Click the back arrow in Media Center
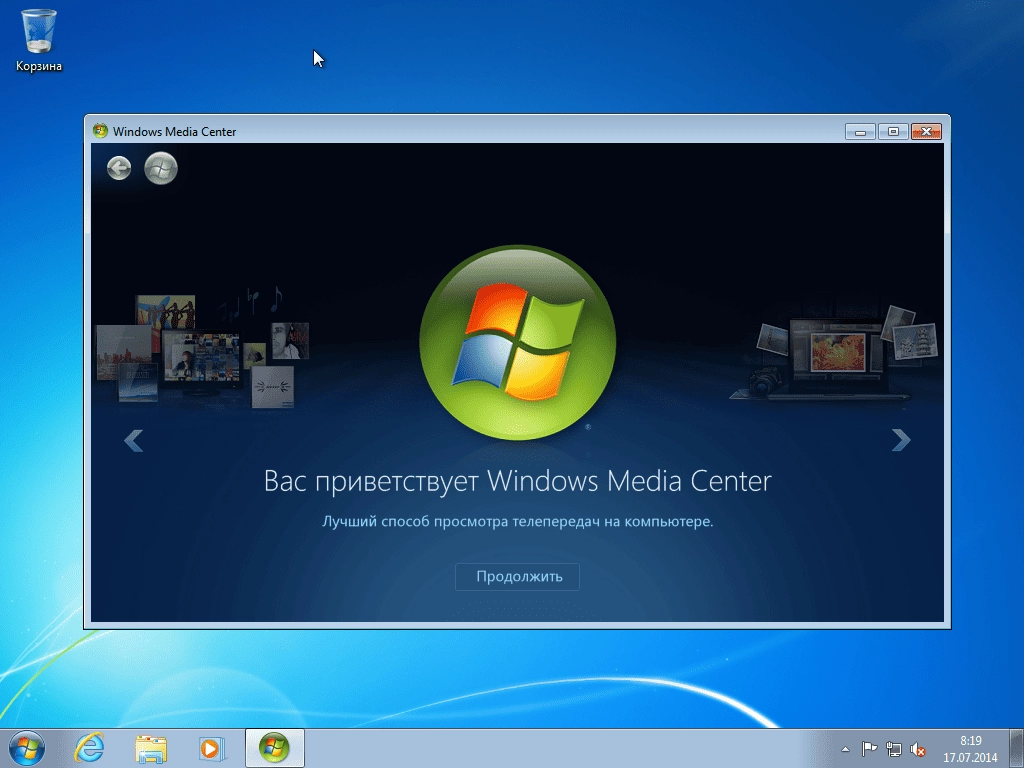The image size is (1024, 768). (119, 168)
